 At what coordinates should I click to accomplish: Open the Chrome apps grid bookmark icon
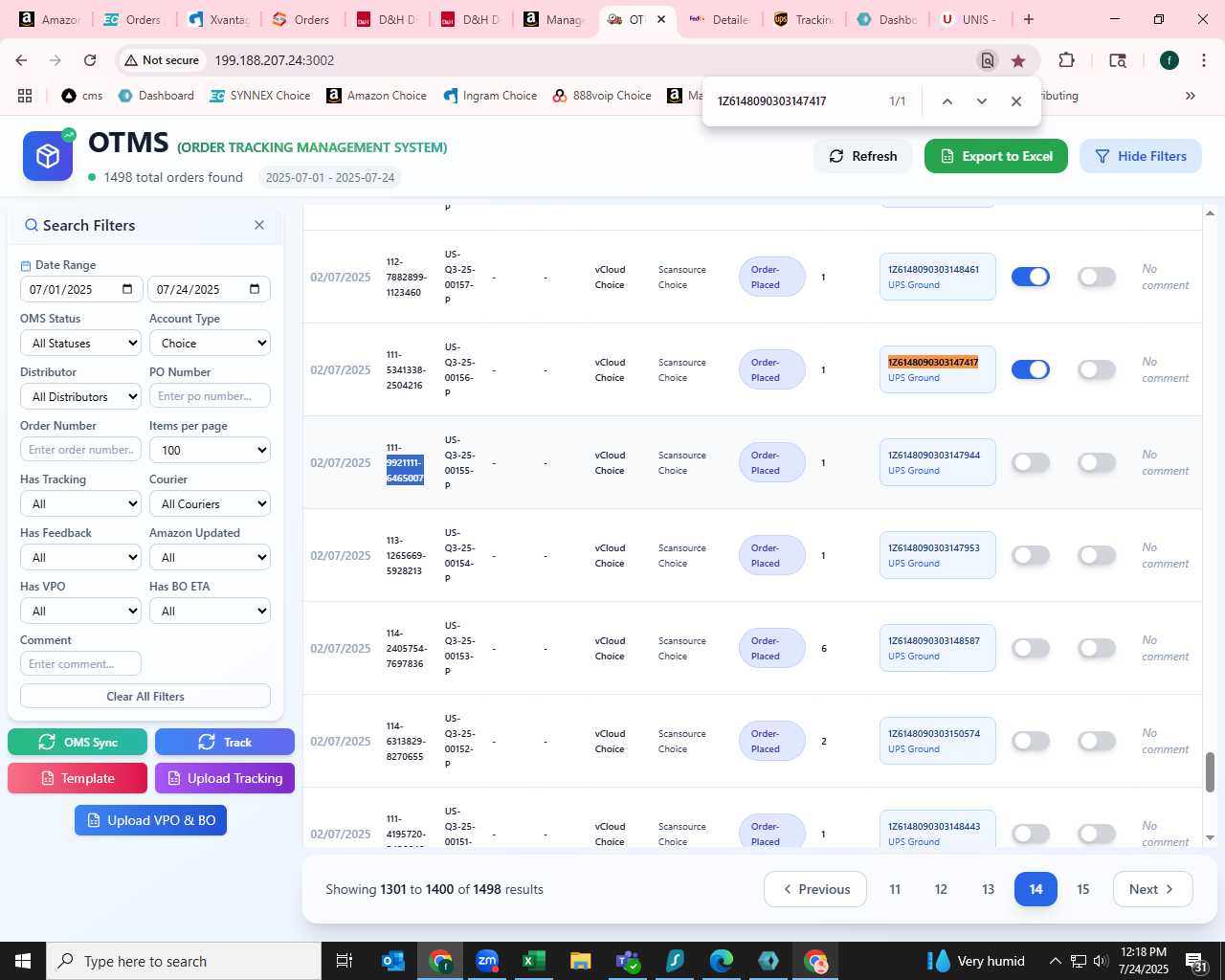coord(25,96)
